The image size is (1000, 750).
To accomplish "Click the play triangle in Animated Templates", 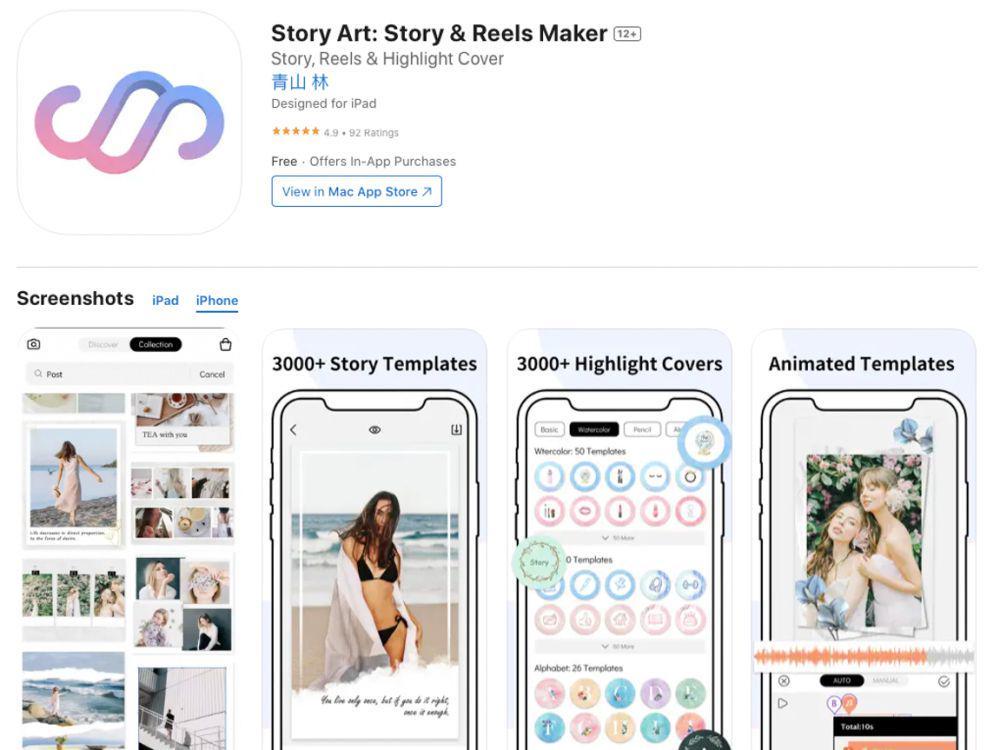I will pyautogui.click(x=783, y=703).
